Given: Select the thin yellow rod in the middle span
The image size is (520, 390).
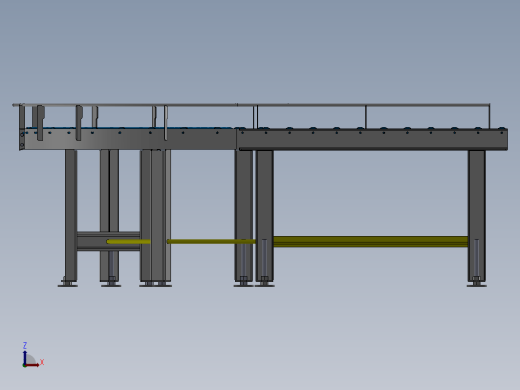Looking at the screenshot, I should pos(211,241).
